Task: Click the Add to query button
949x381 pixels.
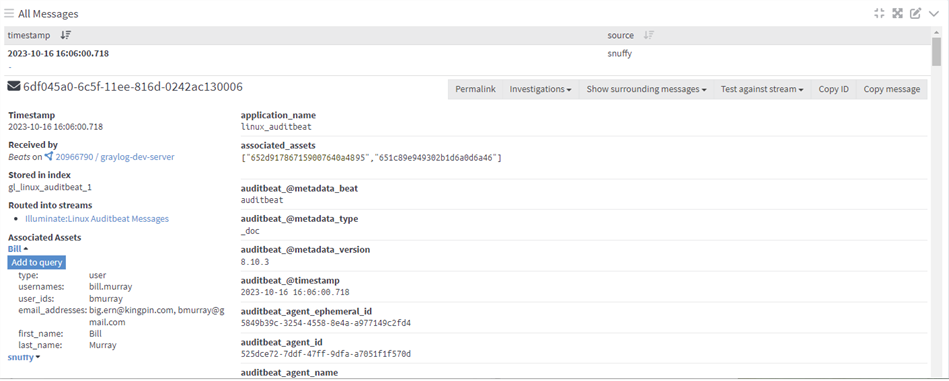Action: coord(36,262)
